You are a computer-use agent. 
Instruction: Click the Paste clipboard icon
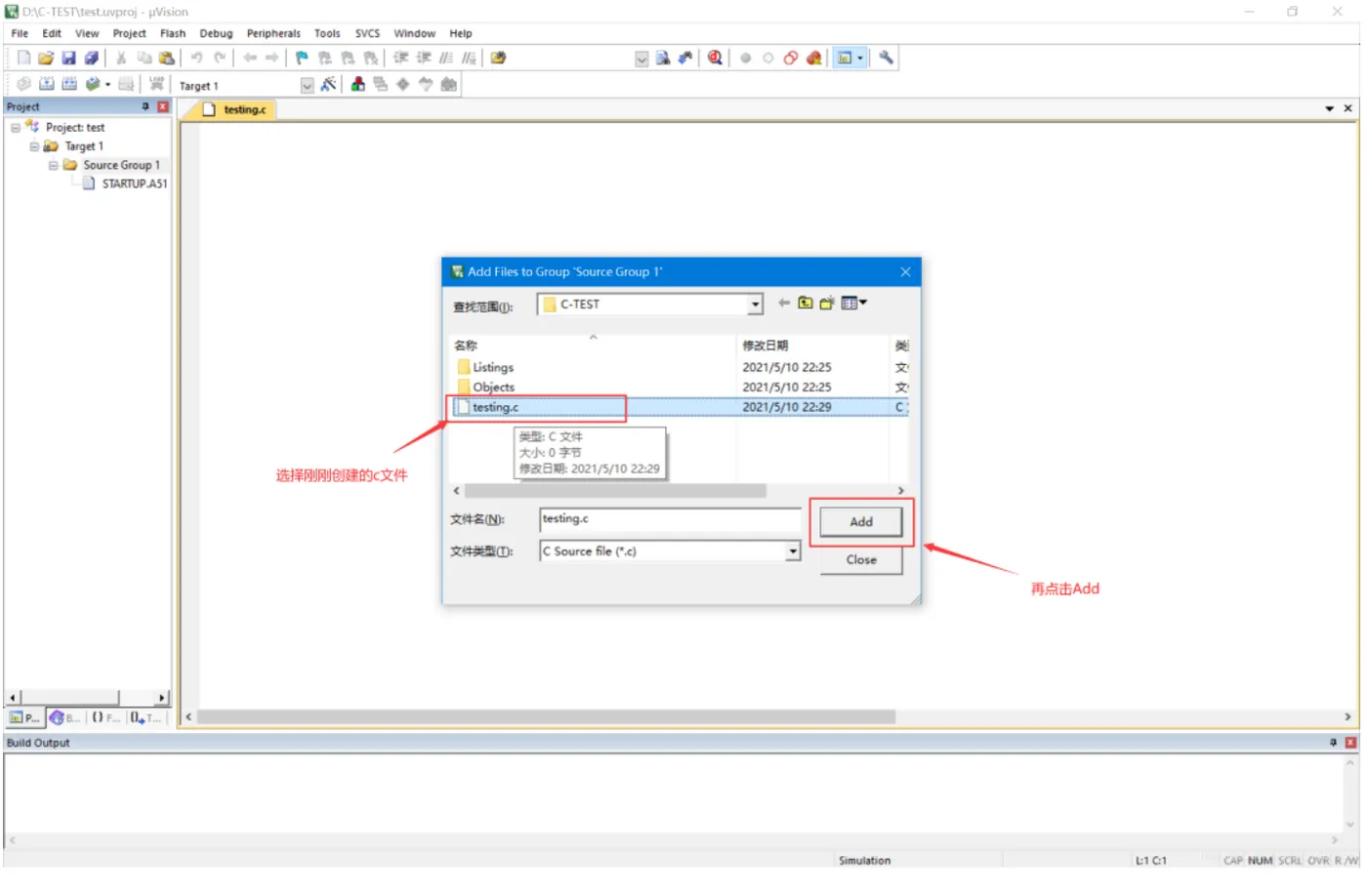[x=166, y=59]
